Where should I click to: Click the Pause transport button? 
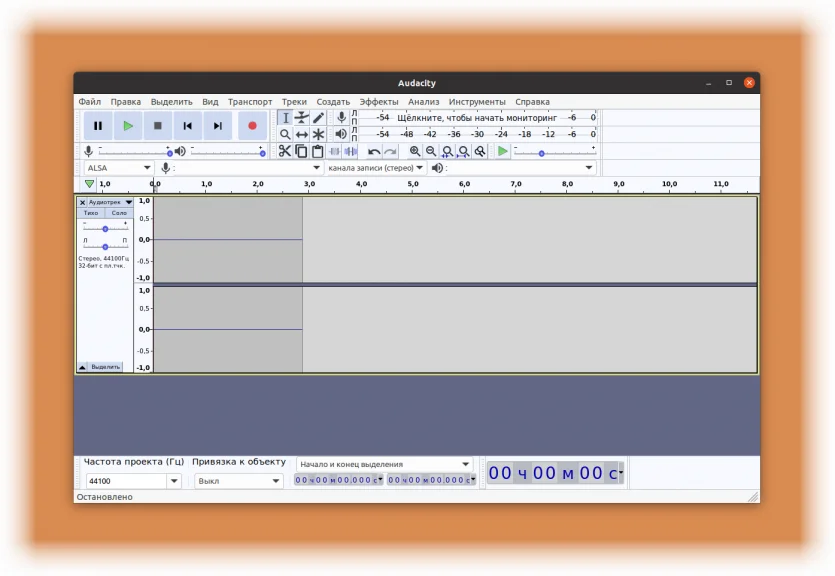tap(98, 126)
